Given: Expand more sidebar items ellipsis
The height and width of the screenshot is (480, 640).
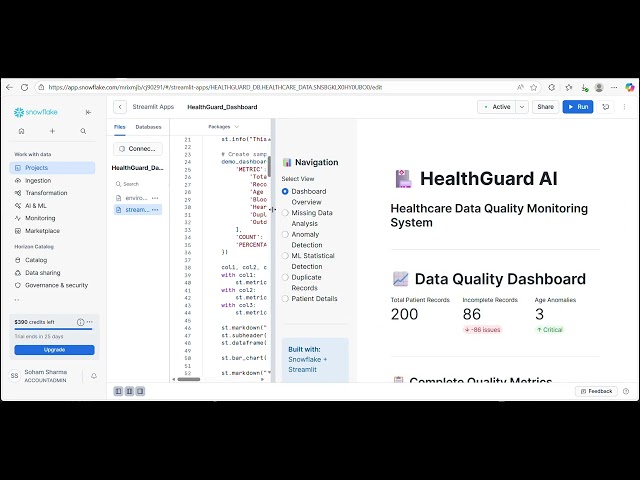Looking at the screenshot, I should (17, 300).
